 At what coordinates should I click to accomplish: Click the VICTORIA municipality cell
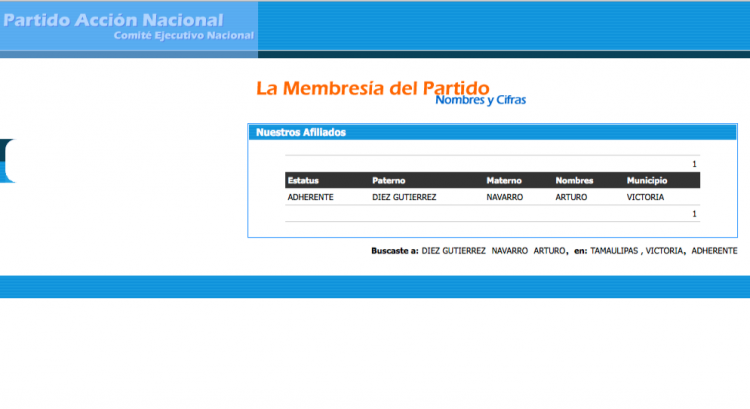[x=645, y=198]
